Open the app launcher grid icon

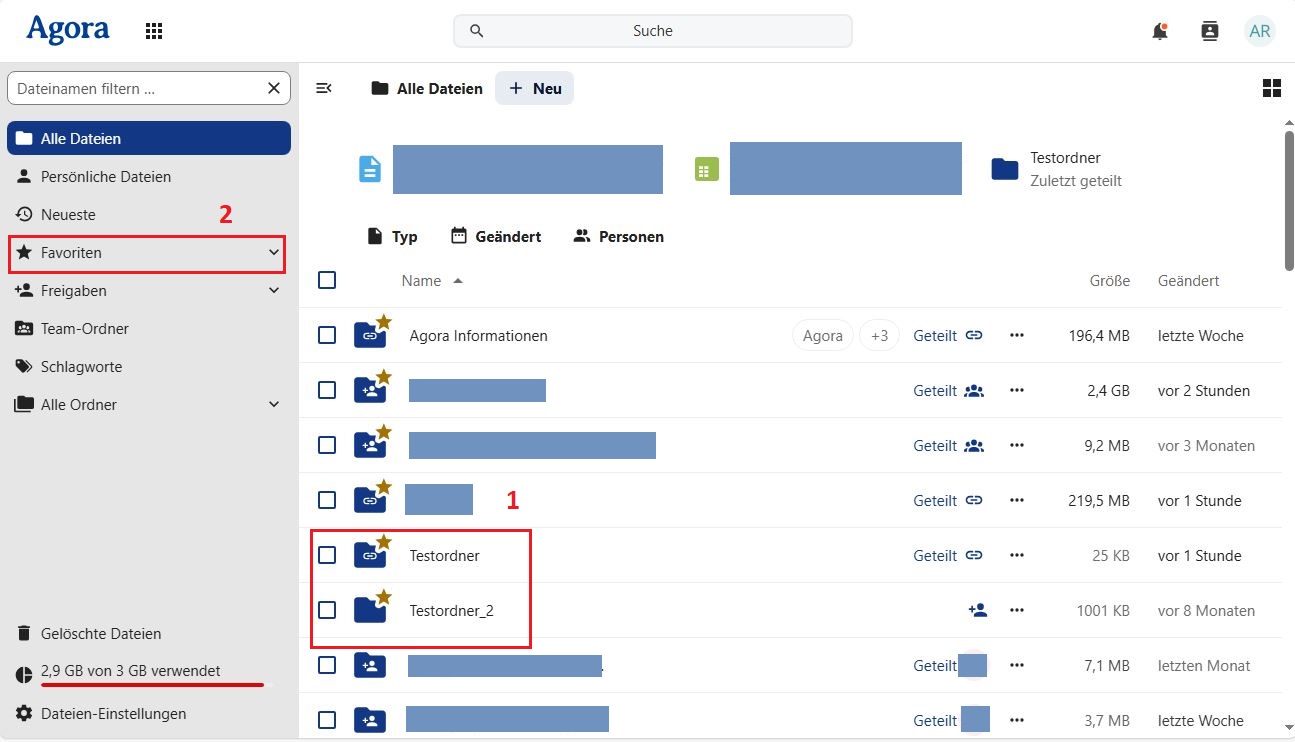pyautogui.click(x=154, y=31)
